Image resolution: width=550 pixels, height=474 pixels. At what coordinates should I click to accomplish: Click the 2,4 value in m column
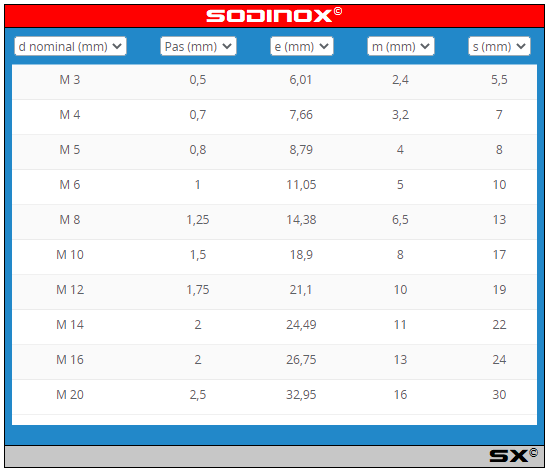(400, 80)
